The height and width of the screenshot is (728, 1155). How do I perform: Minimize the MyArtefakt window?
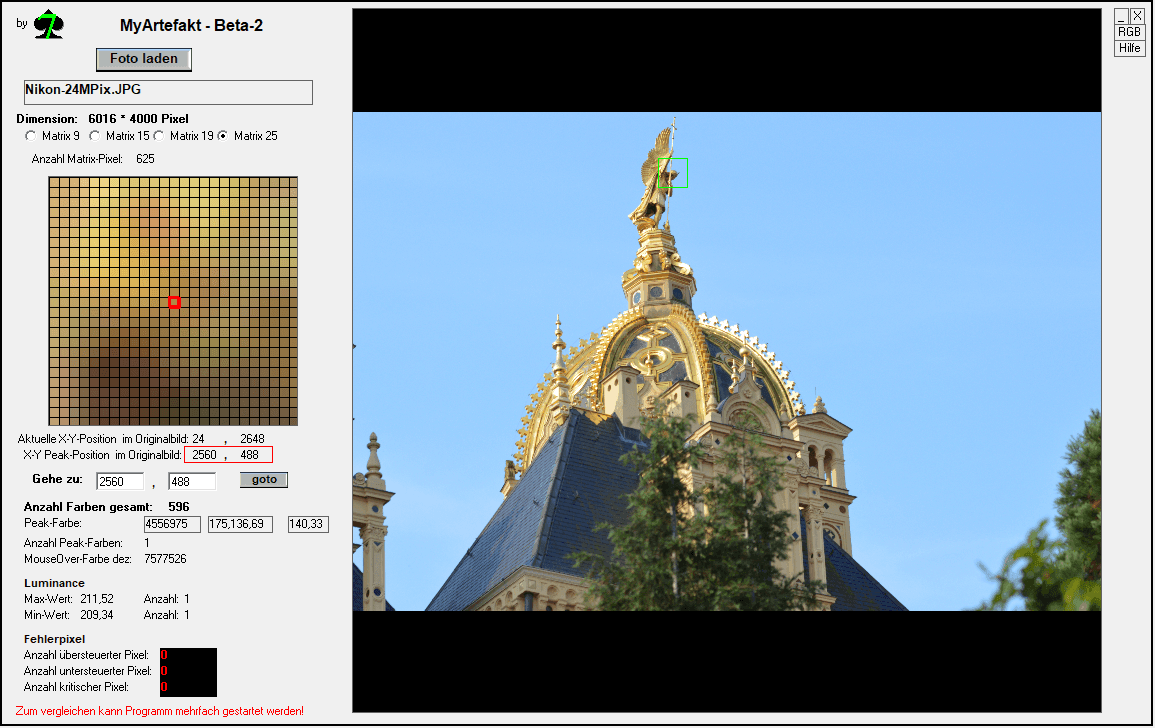coord(1121,16)
